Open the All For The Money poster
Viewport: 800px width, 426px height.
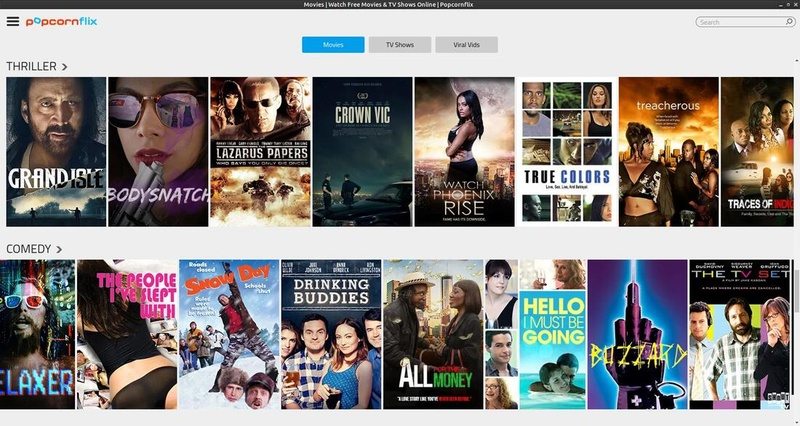coord(433,334)
